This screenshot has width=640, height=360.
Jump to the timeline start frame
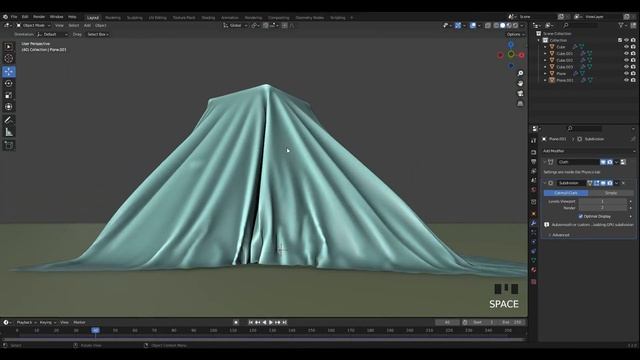pos(251,322)
